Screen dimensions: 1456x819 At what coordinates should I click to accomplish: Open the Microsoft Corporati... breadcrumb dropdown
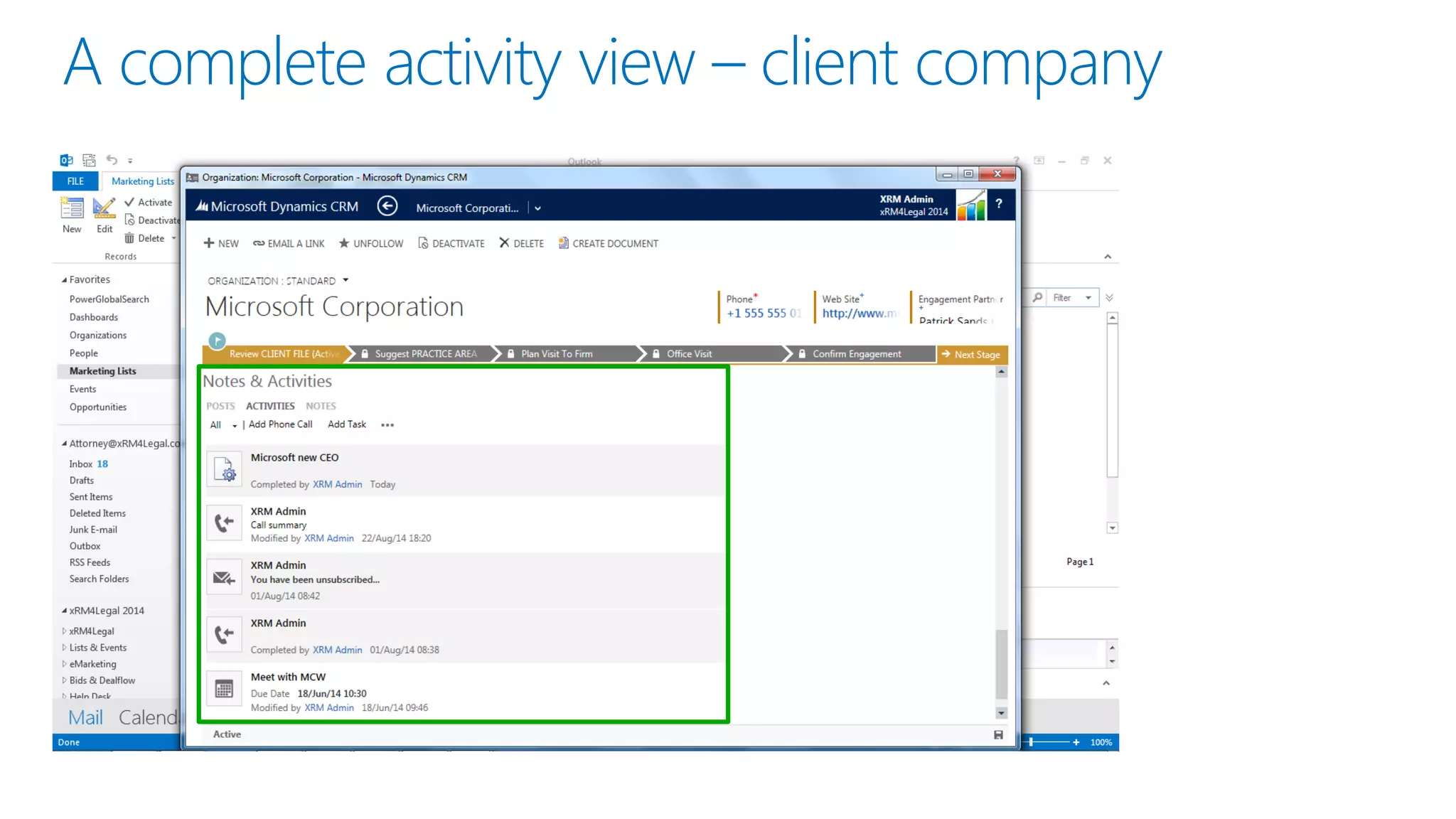pos(537,208)
